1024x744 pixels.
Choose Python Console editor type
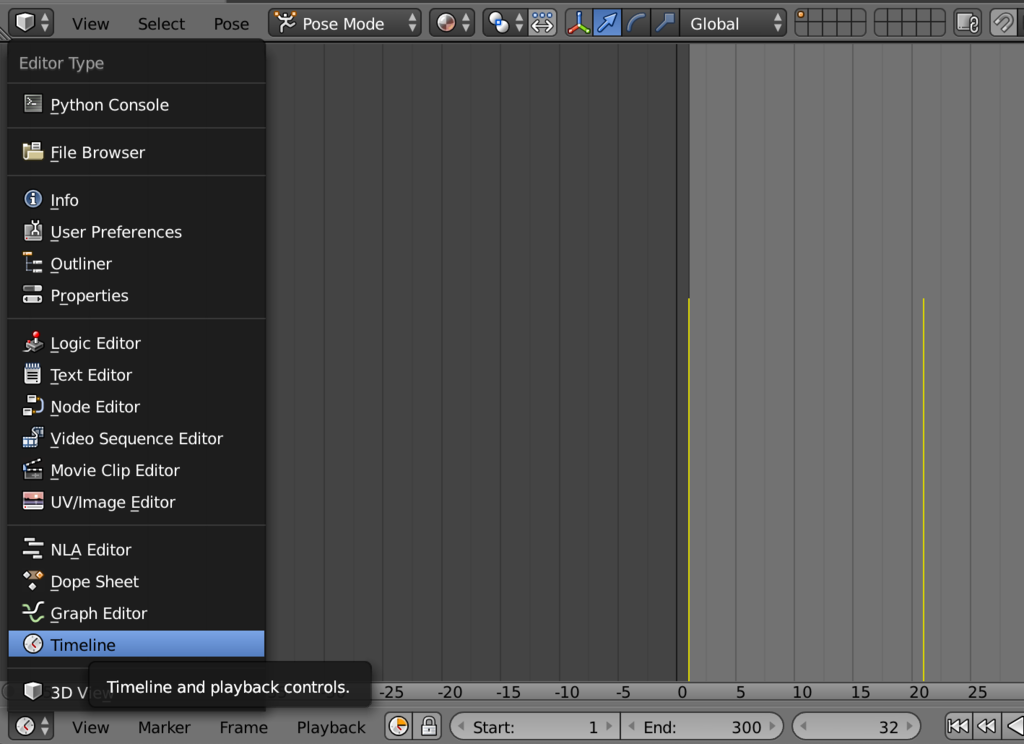click(x=136, y=105)
